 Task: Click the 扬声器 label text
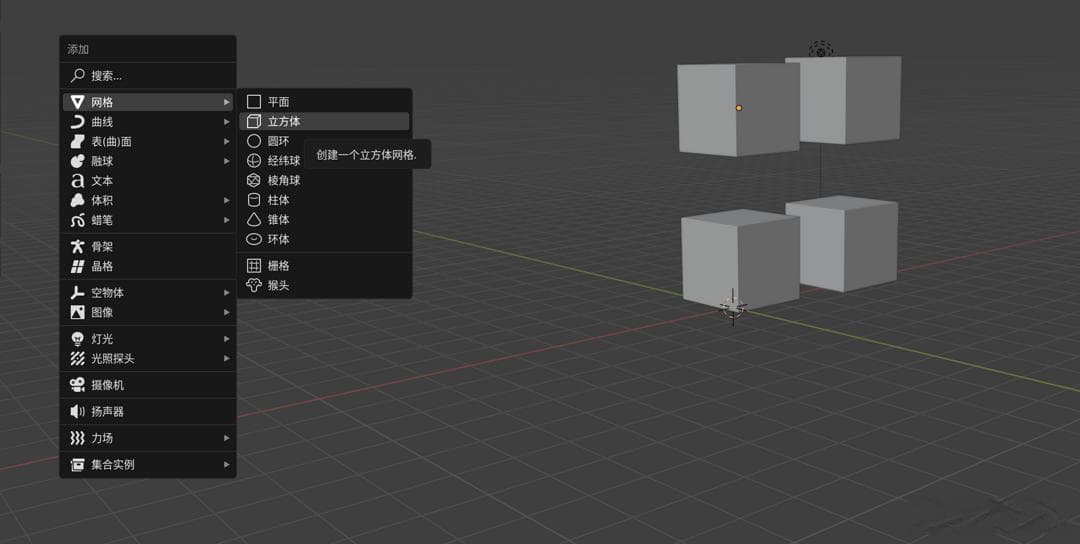point(107,411)
